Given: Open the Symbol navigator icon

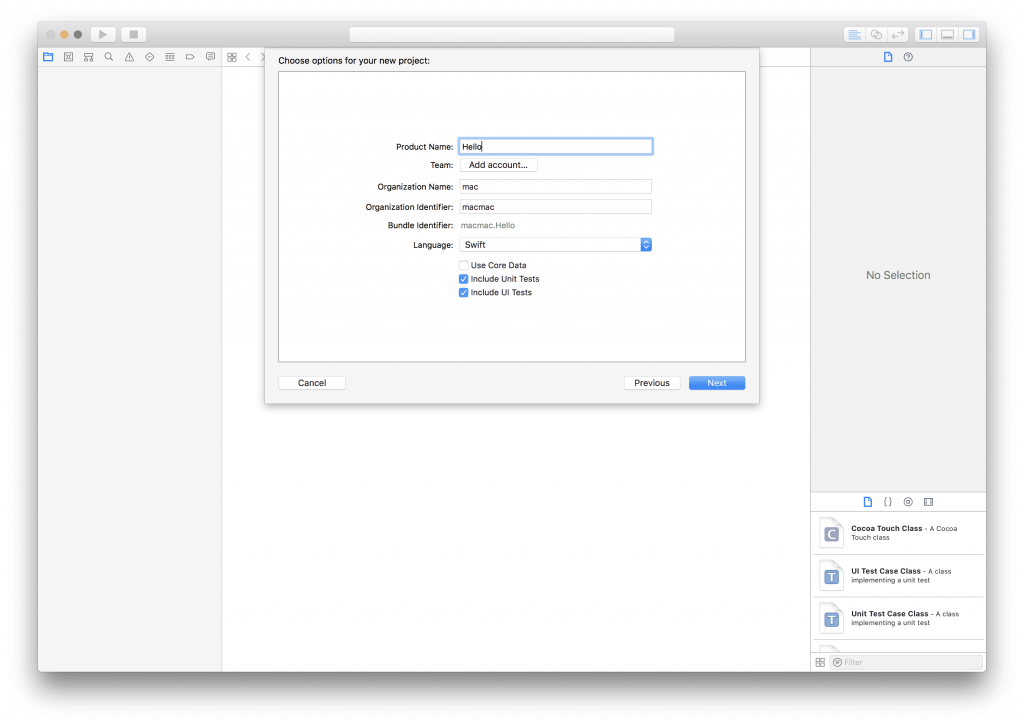Looking at the screenshot, I should (89, 57).
